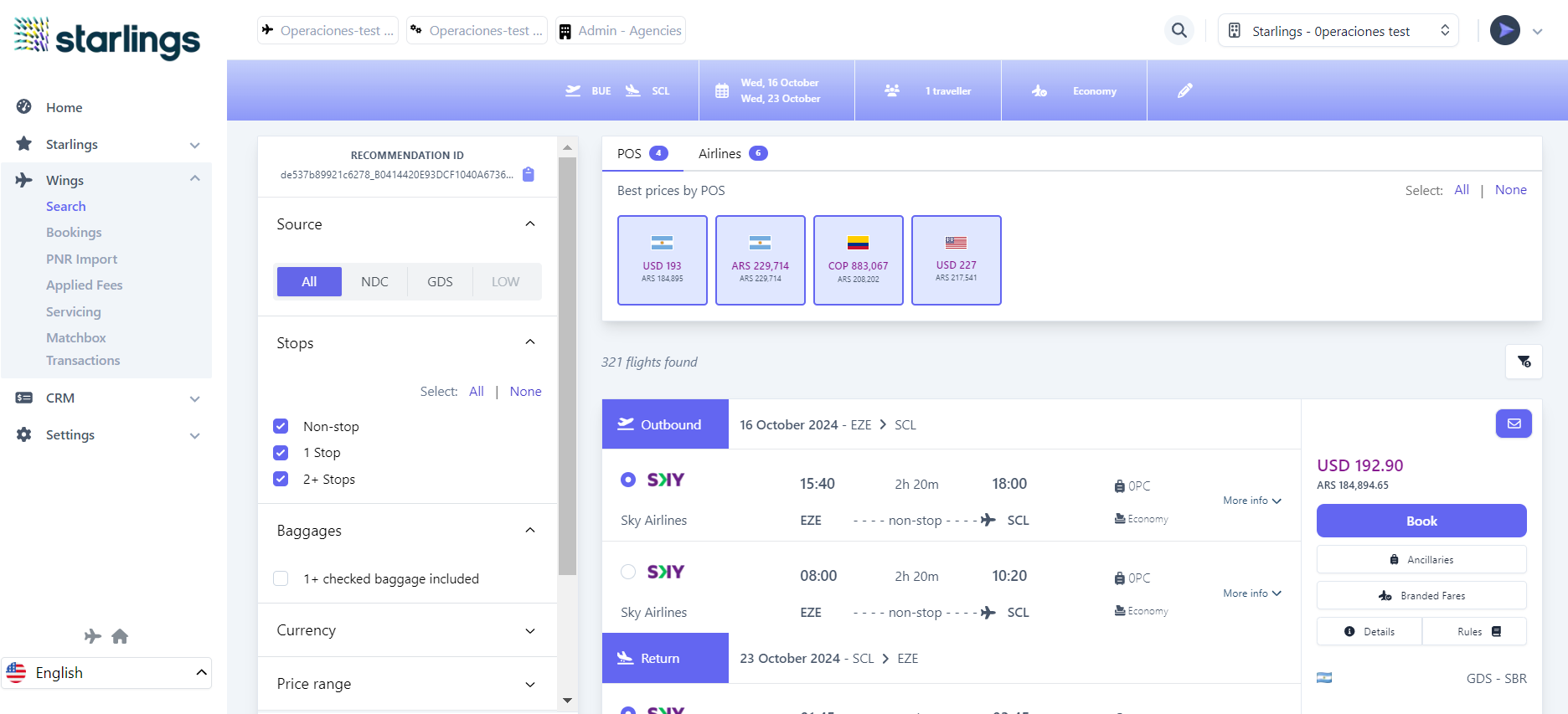
Task: Copy the recommendation ID with clipboard icon
Action: [x=529, y=174]
